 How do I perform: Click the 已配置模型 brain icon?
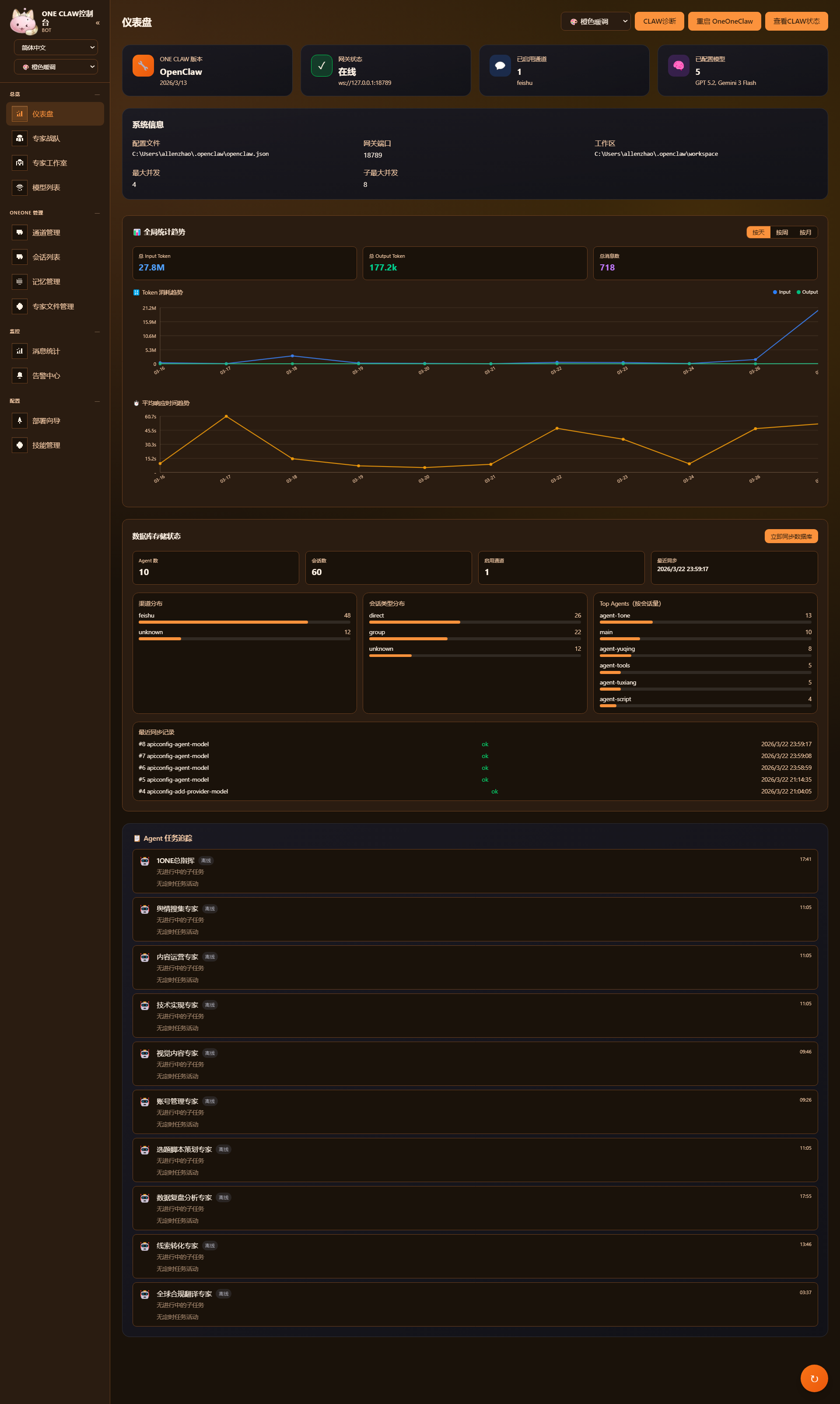click(678, 66)
